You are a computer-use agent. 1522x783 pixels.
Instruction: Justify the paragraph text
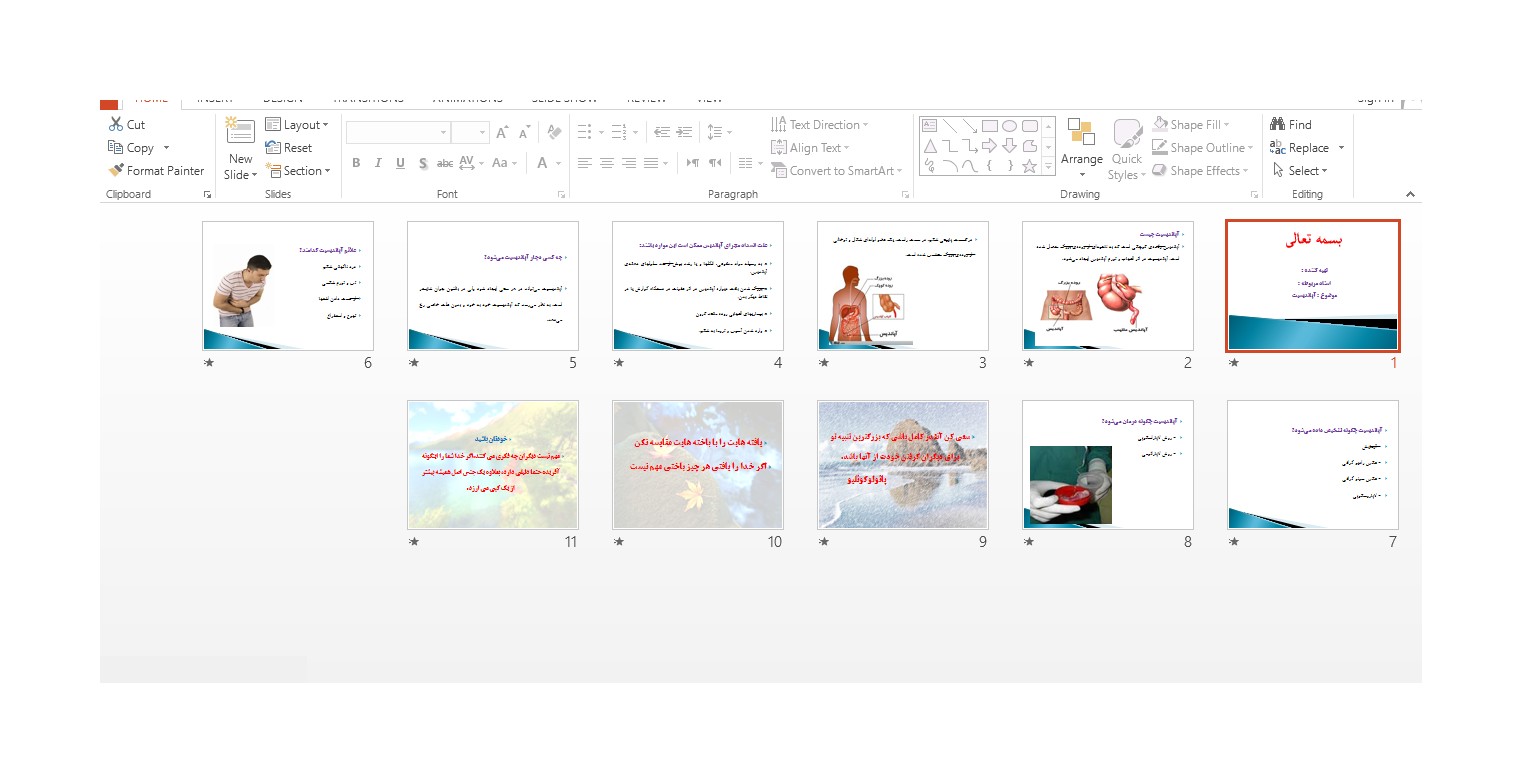[x=651, y=163]
